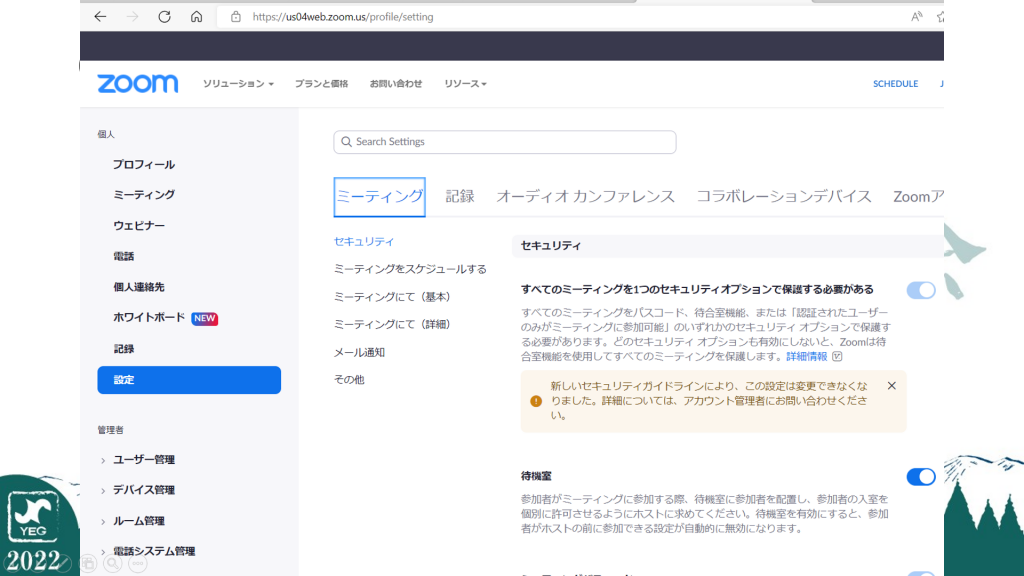Open ホワイトボード in the sidebar

149,317
